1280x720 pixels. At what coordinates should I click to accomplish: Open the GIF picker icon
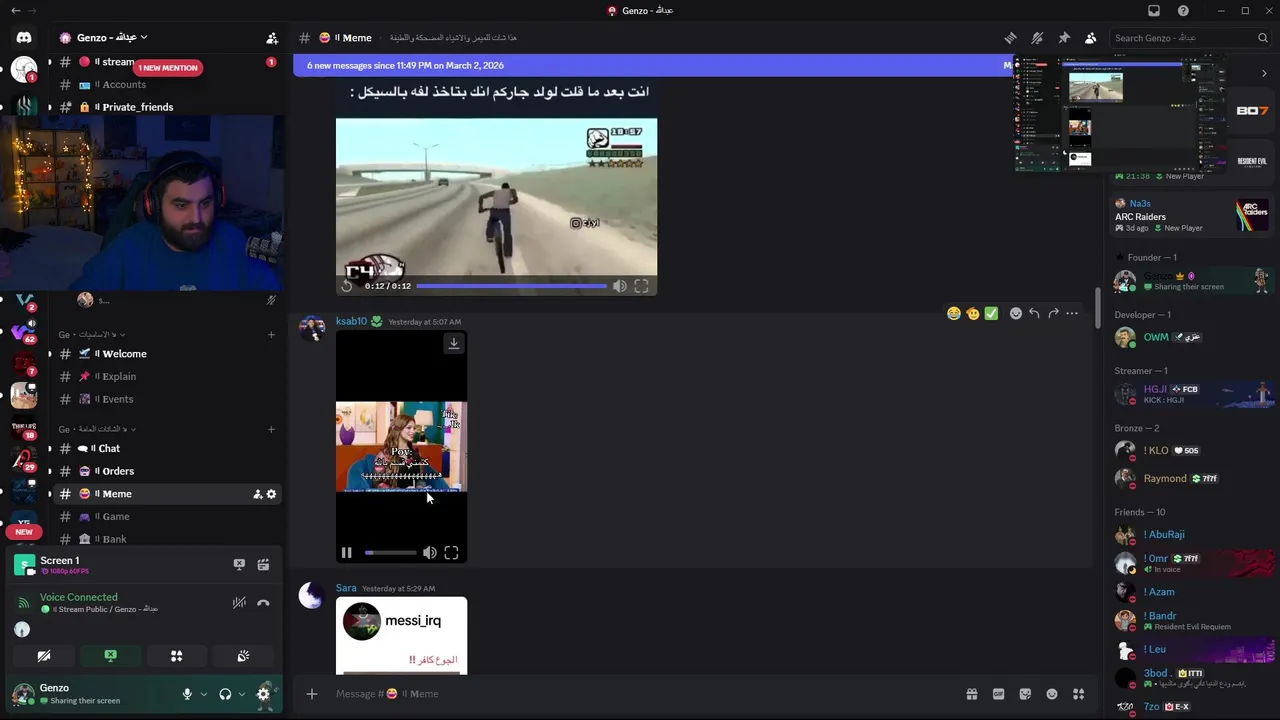tap(998, 694)
